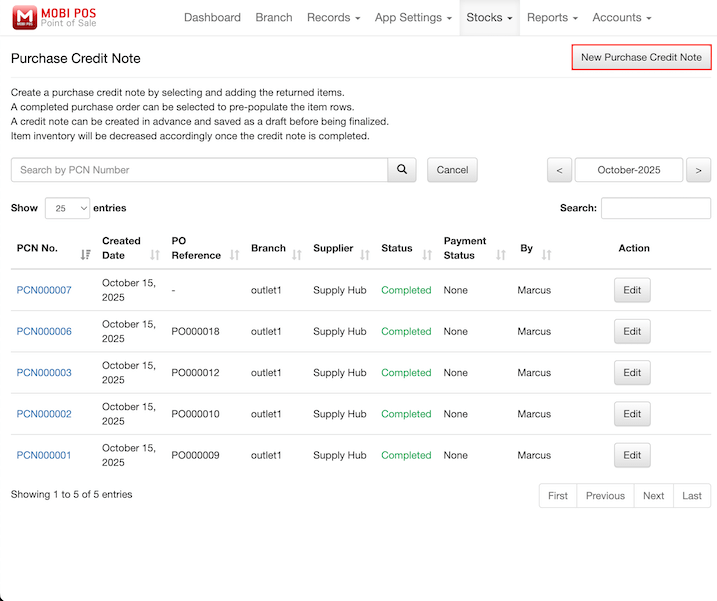The height and width of the screenshot is (601, 717).
Task: Click the magnifier search button for PCN number
Action: [402, 170]
